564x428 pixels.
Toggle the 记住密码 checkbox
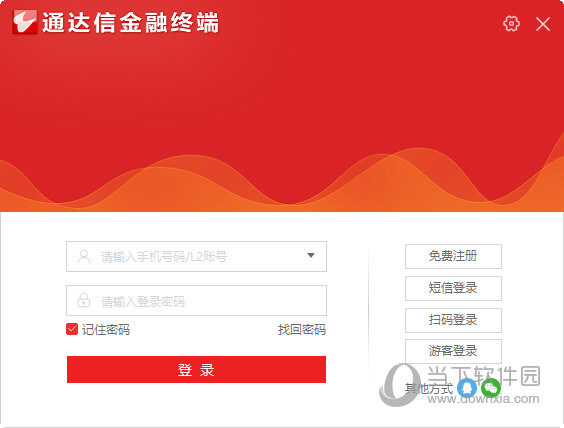(x=72, y=329)
